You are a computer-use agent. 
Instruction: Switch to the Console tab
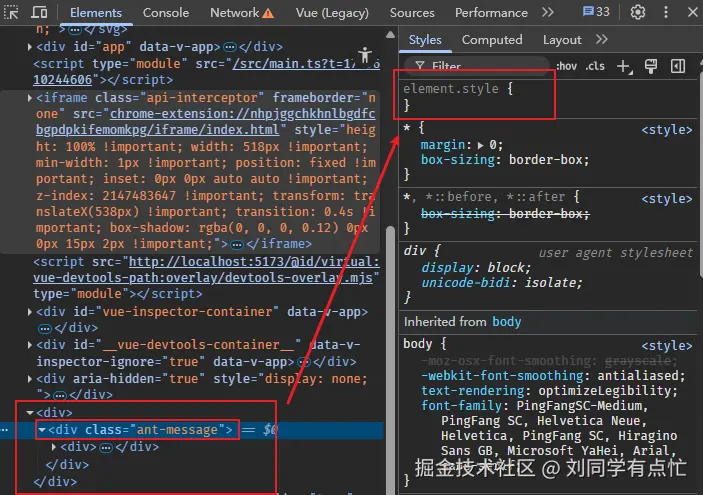click(165, 13)
